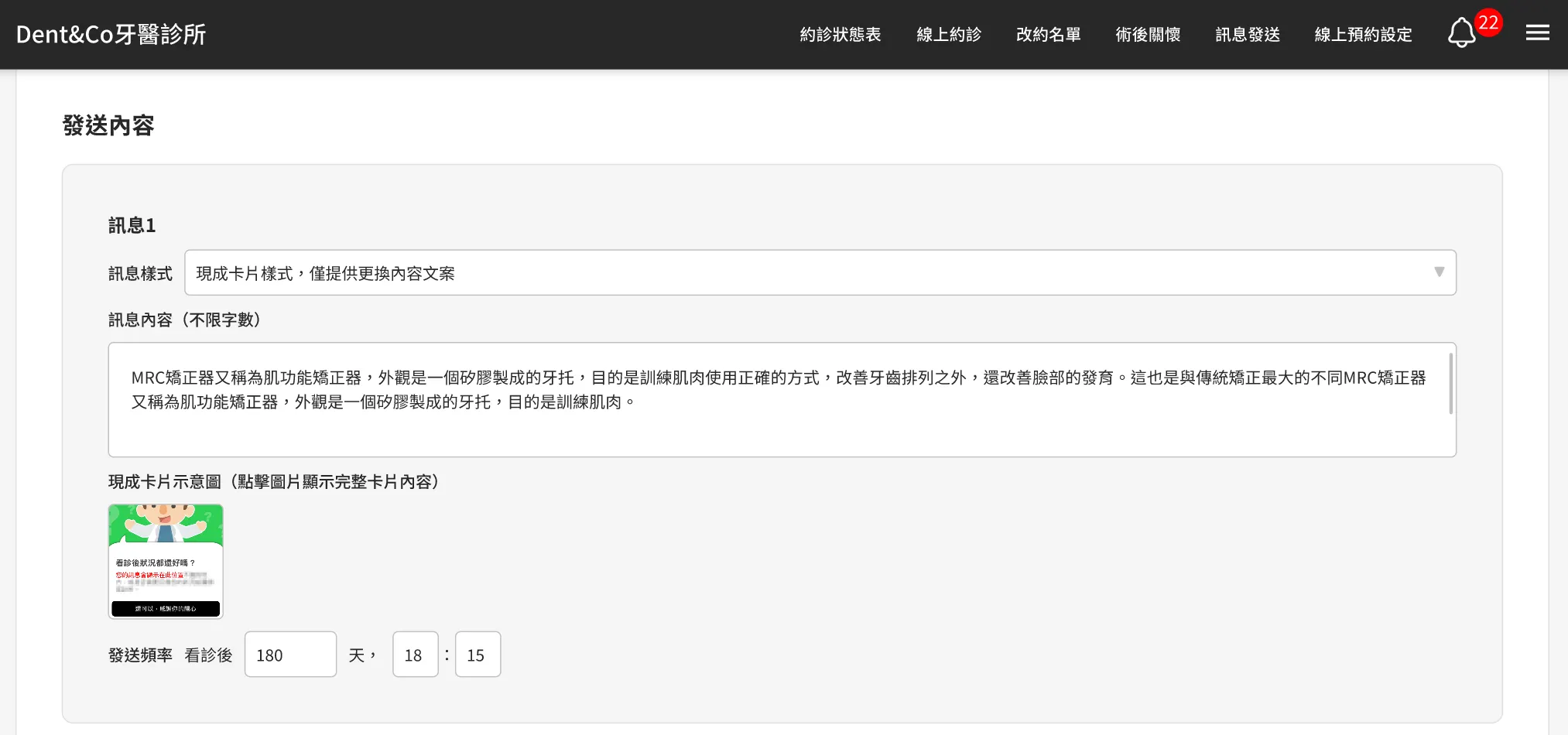
Task: Click the message text area scrollbar
Action: (x=1450, y=385)
